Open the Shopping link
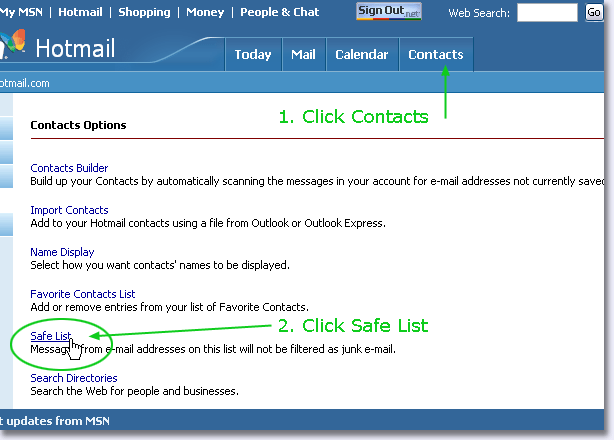The width and height of the screenshot is (614, 440). point(144,12)
